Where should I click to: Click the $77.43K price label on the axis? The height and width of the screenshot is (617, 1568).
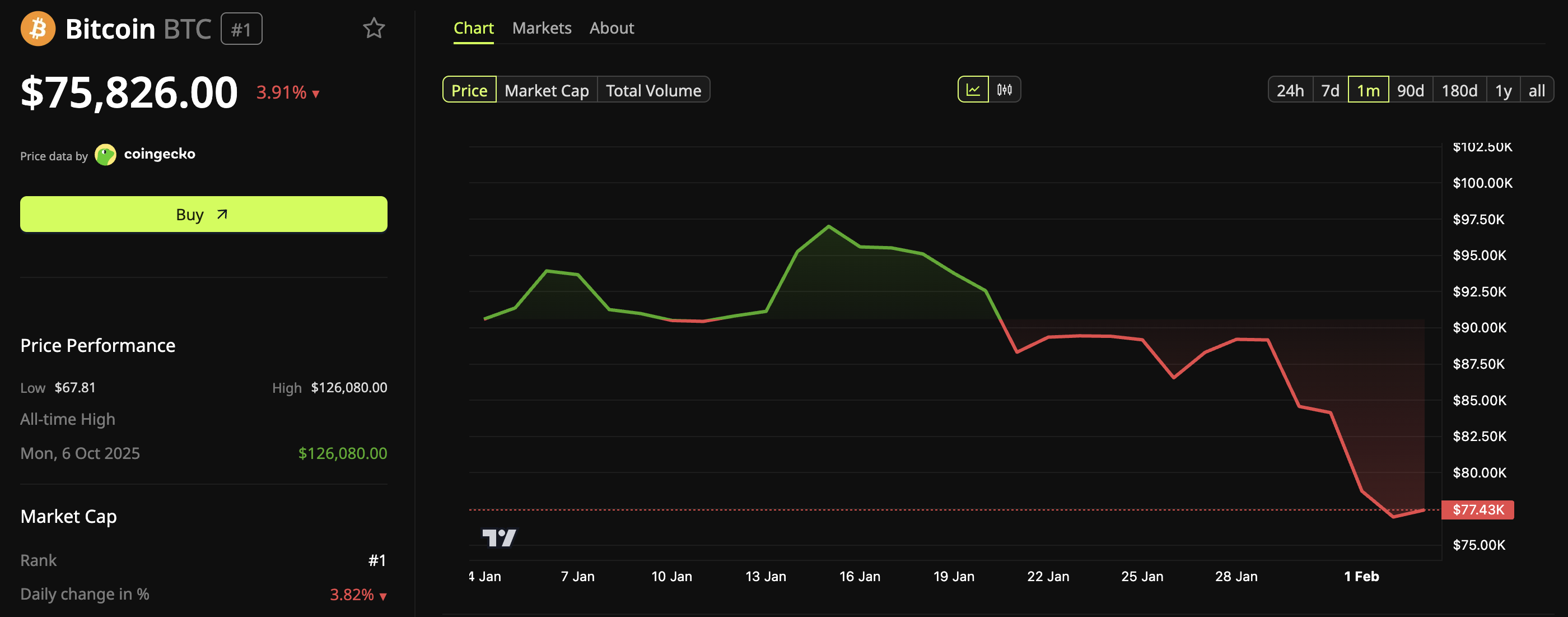click(x=1478, y=510)
